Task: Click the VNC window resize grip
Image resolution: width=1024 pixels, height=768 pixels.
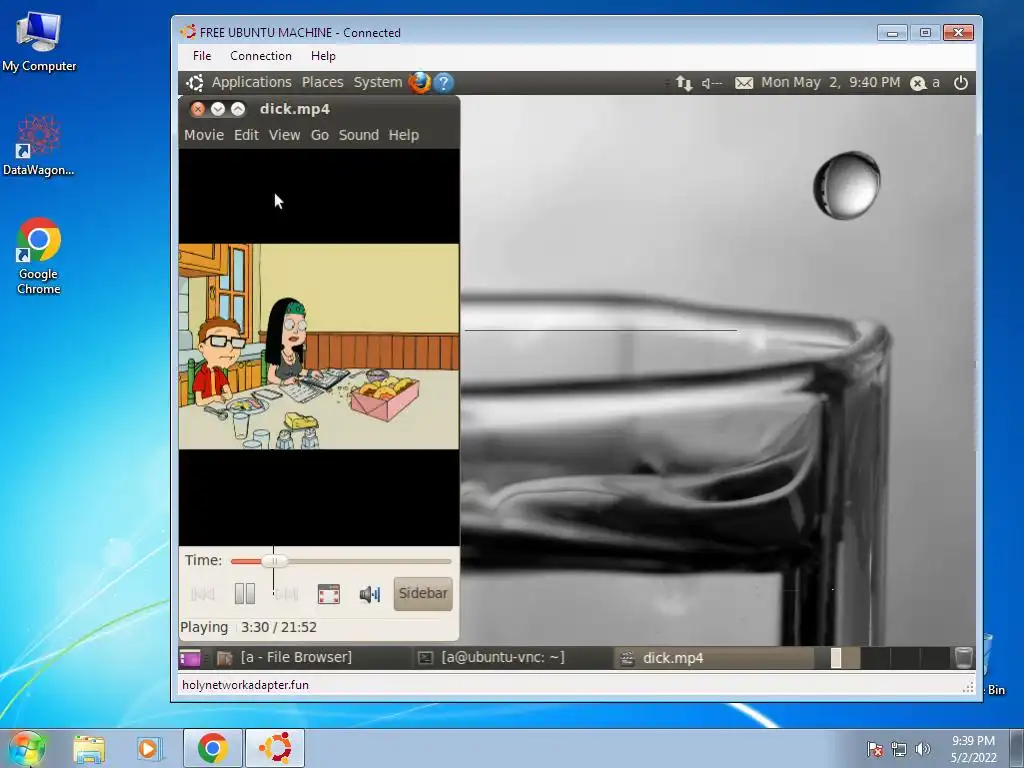Action: tap(968, 686)
